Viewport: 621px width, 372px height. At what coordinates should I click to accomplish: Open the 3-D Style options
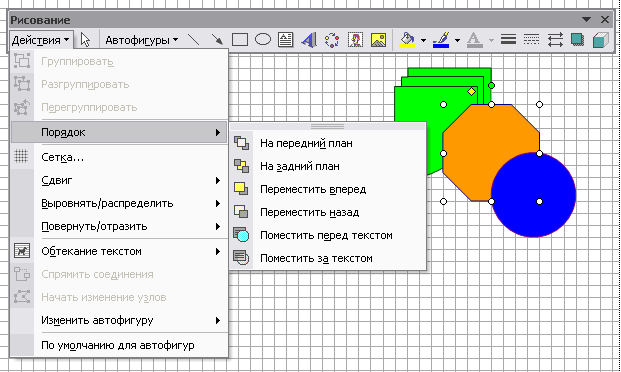pos(601,40)
